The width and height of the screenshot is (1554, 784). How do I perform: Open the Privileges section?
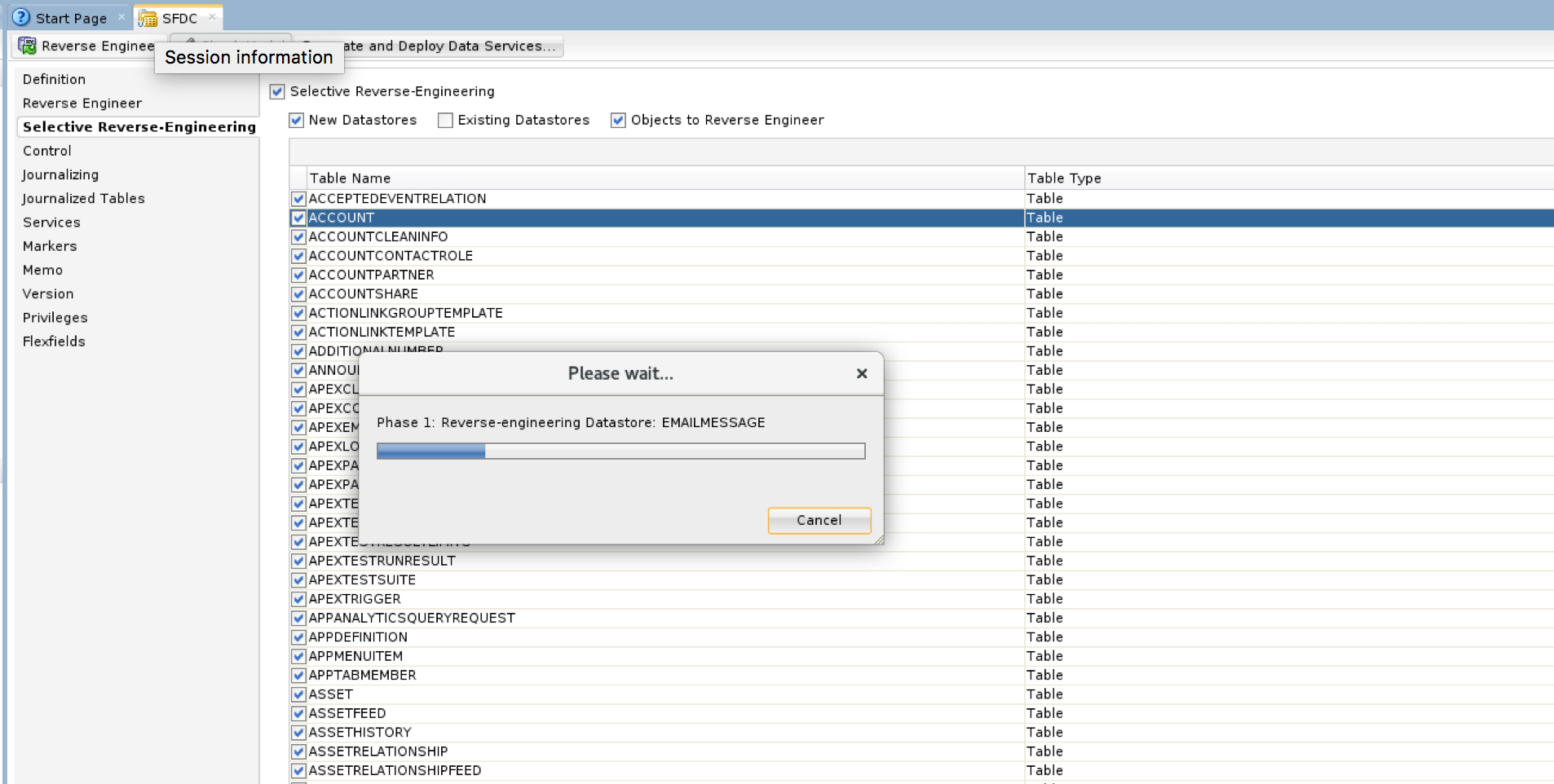tap(55, 318)
